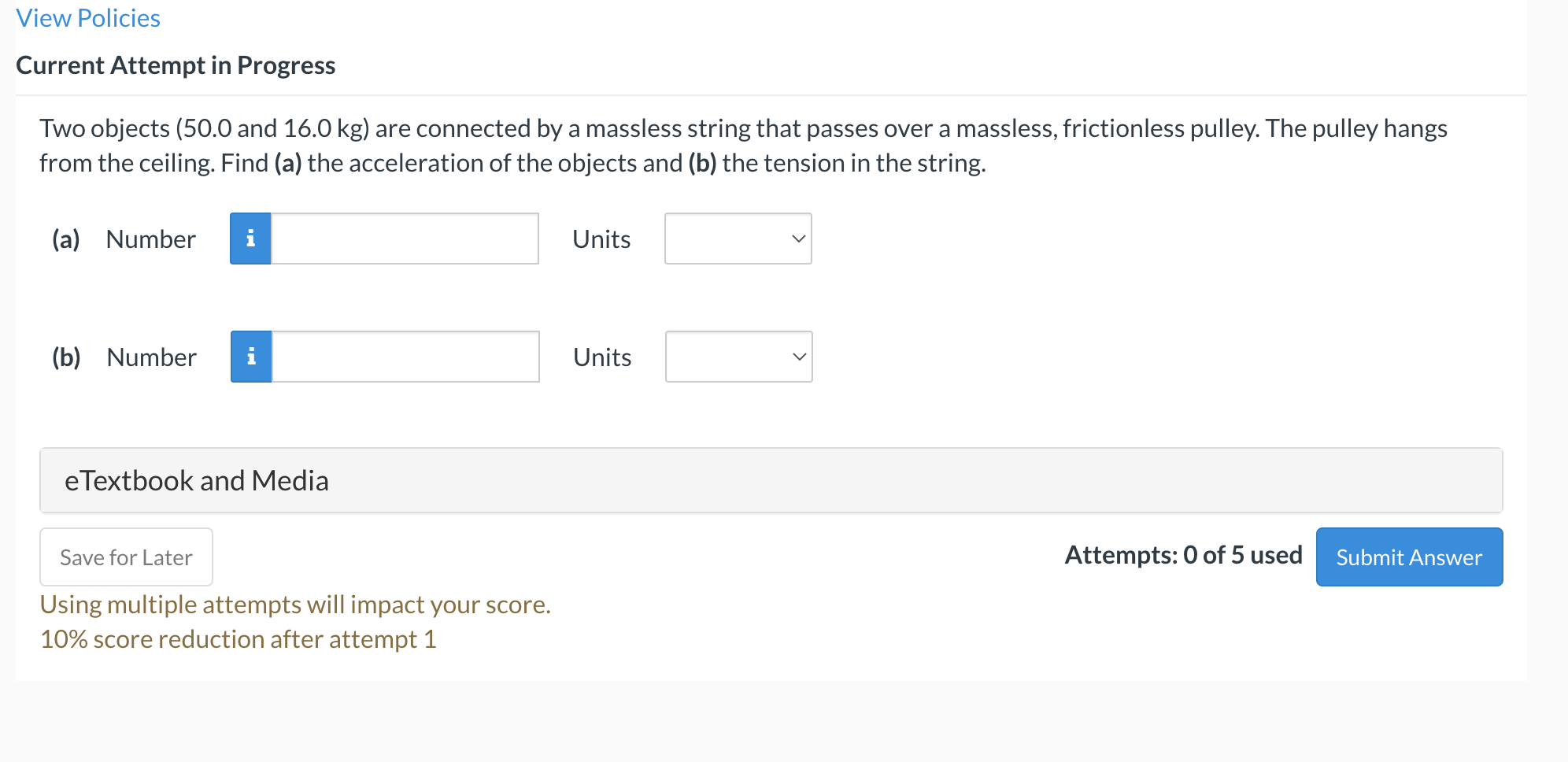Click the Units label for part (b)

(x=602, y=357)
